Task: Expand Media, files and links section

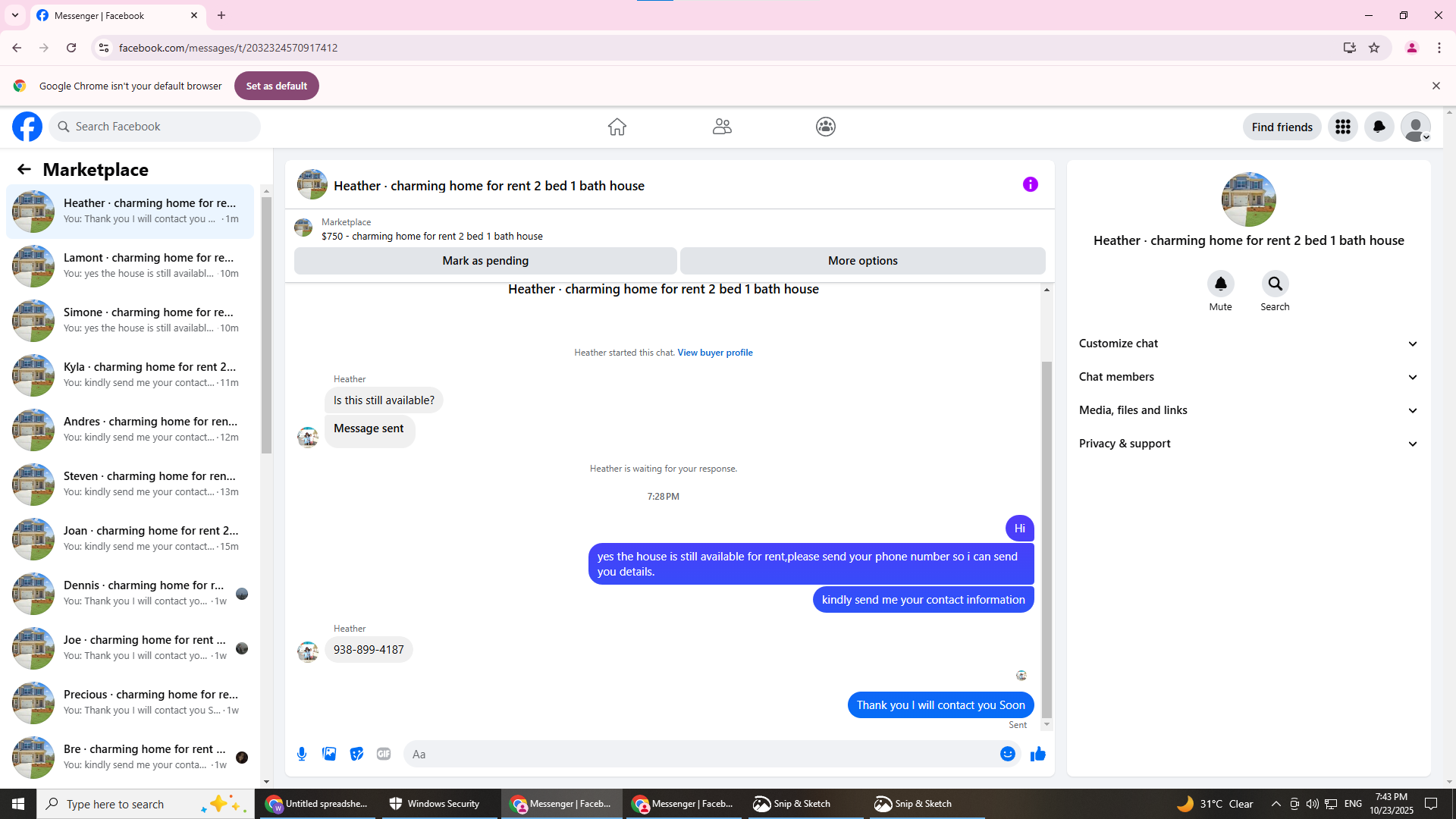Action: click(x=1248, y=410)
